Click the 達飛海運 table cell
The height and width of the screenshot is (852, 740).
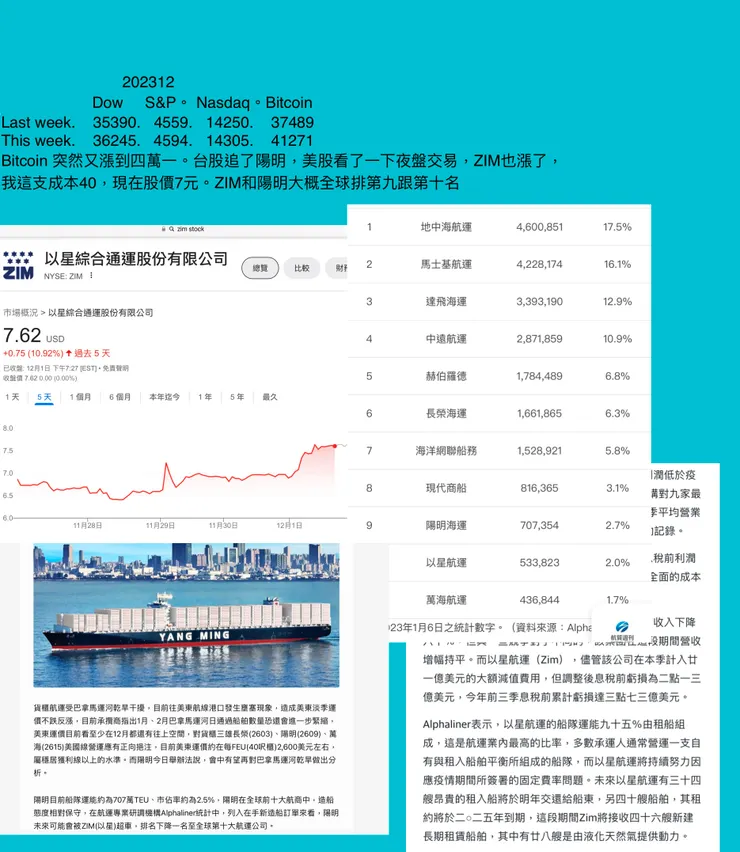(446, 302)
